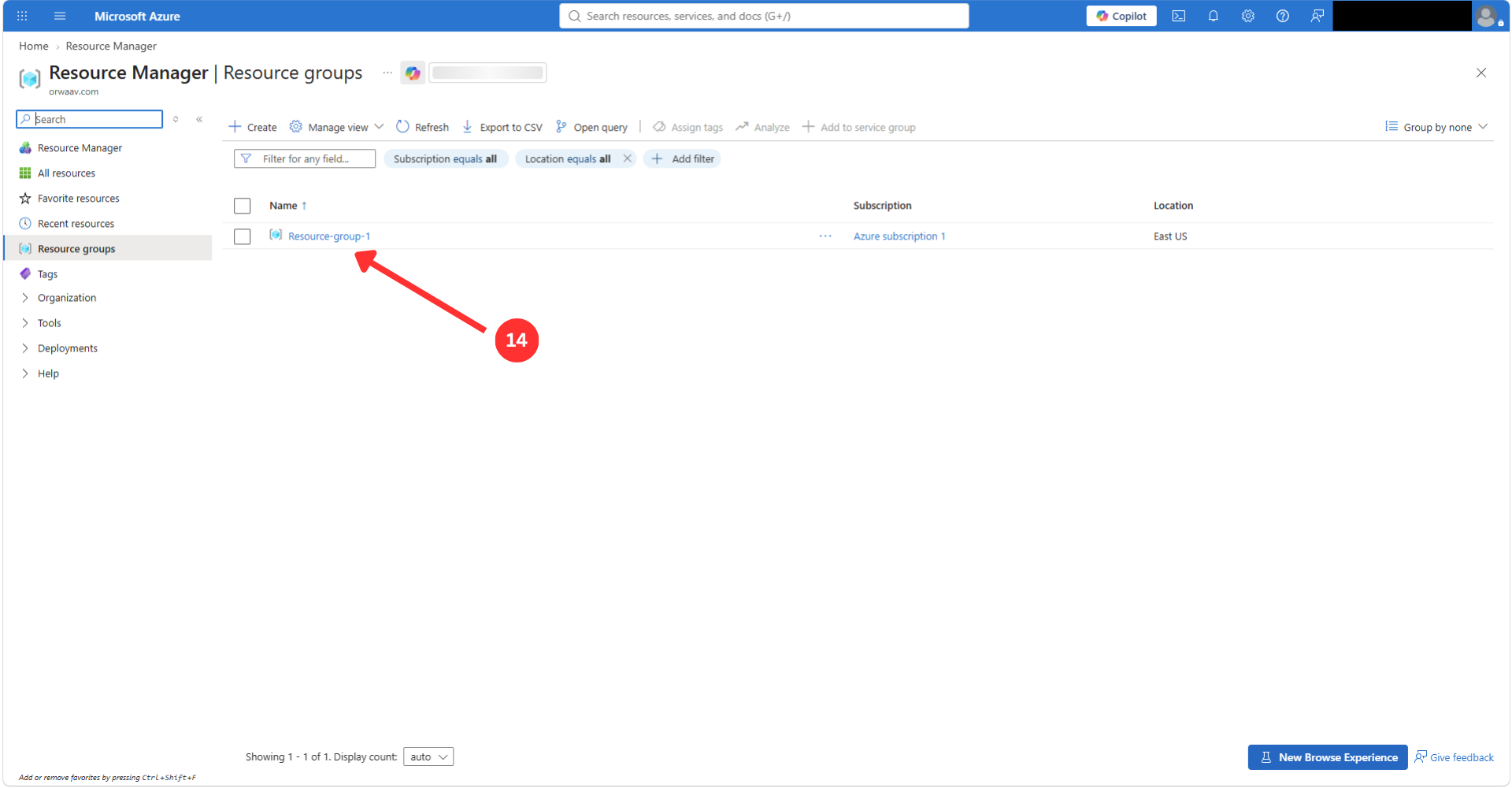Open the Group by none dropdown
Image resolution: width=1512 pixels, height=788 pixels.
click(x=1436, y=127)
